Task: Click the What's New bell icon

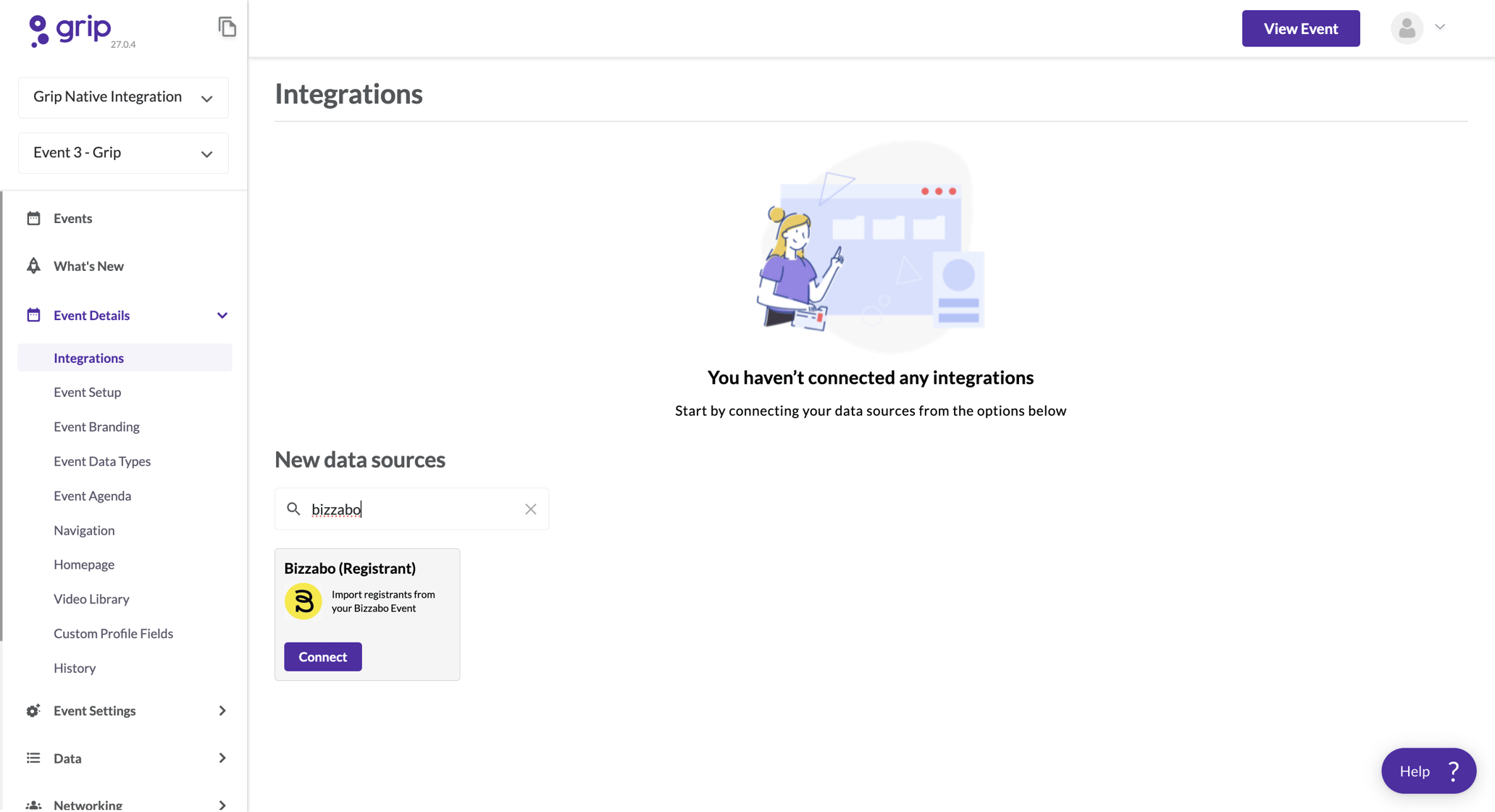Action: 33,266
